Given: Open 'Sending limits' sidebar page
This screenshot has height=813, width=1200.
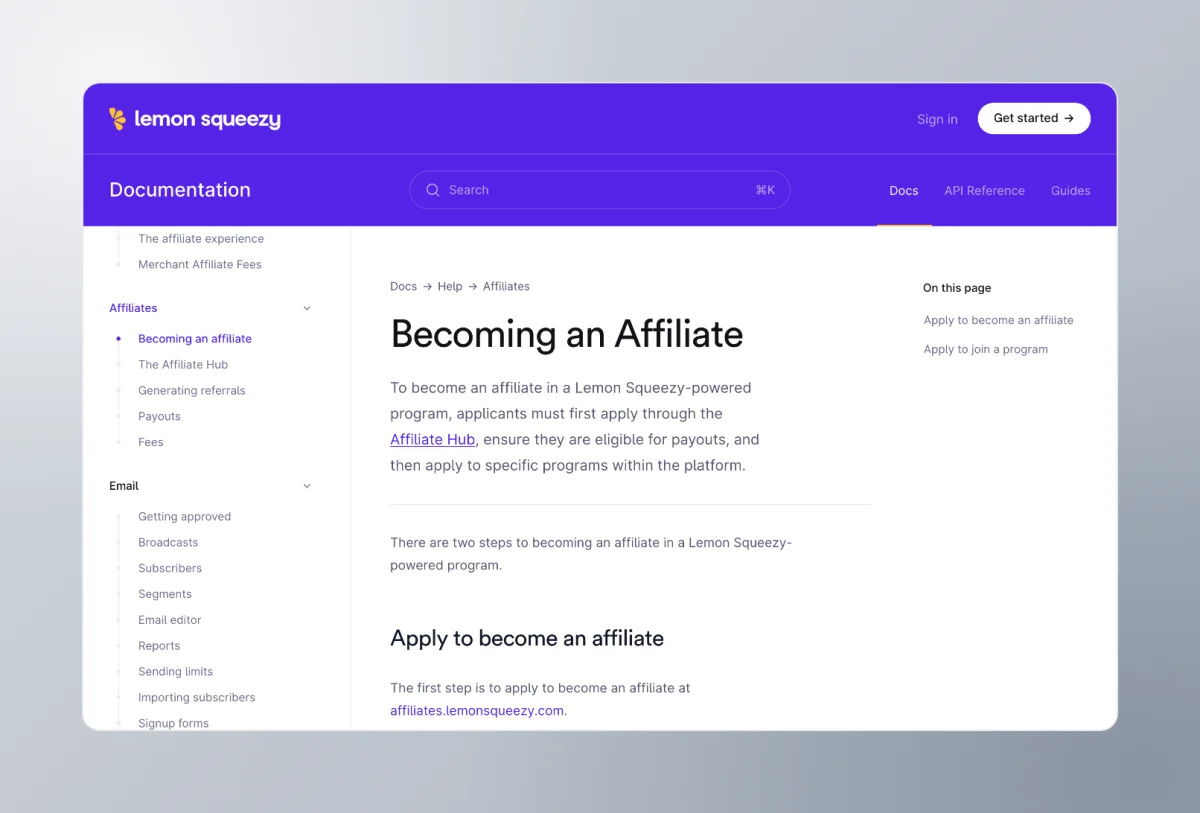Looking at the screenshot, I should 176,672.
